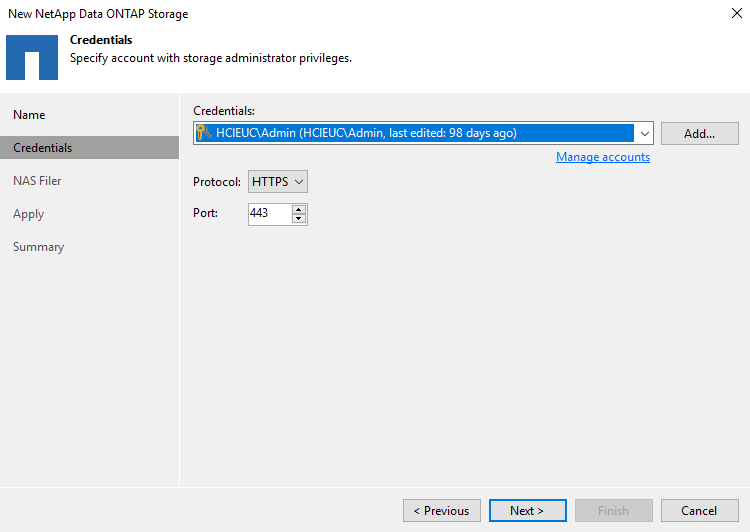750x532 pixels.
Task: Click the window title New NetApp Data ONTAP Storage
Action: click(x=98, y=14)
